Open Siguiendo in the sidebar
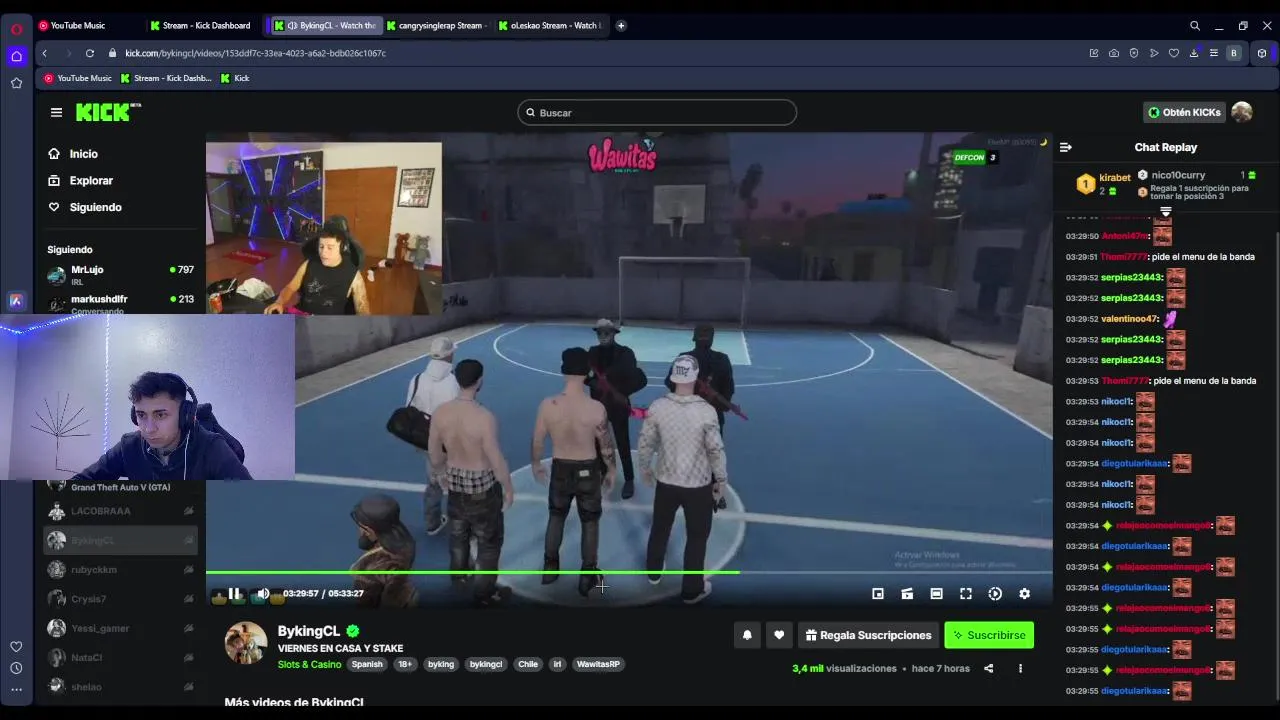Screen dimensions: 1280x720 (x=84, y=207)
